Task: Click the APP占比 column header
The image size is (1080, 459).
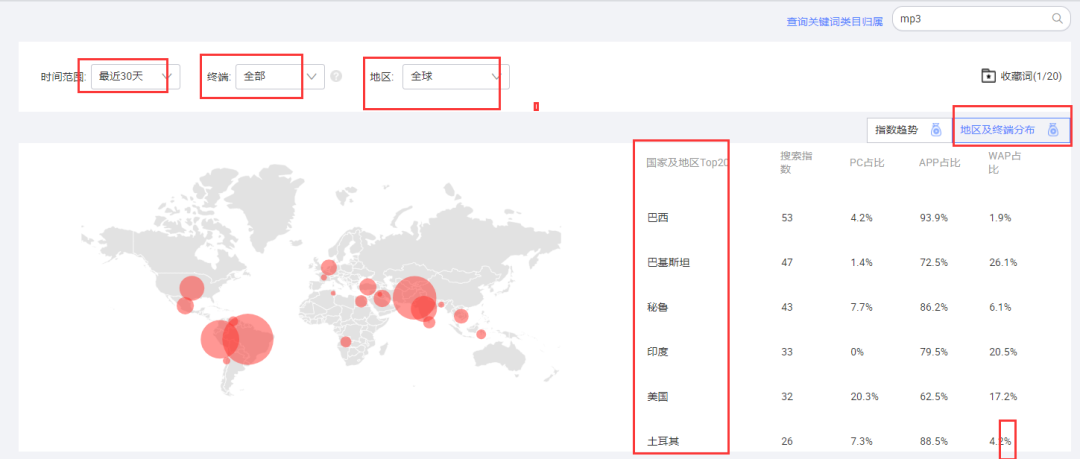Action: pyautogui.click(x=939, y=163)
